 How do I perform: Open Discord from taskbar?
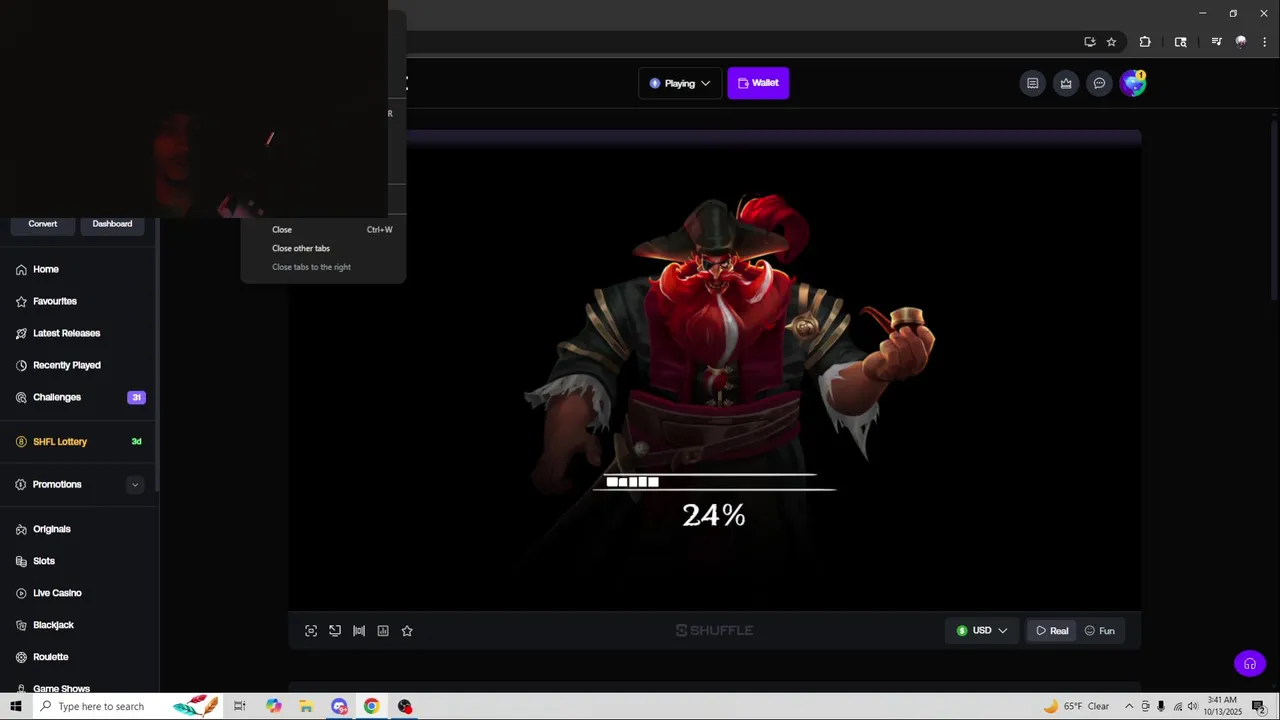(x=339, y=706)
